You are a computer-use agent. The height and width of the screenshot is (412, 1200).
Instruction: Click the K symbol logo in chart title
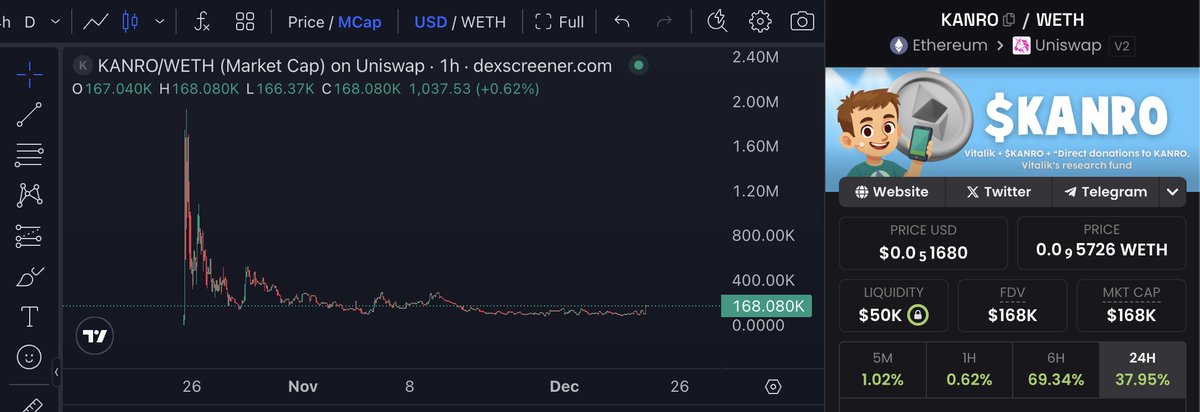tap(83, 66)
